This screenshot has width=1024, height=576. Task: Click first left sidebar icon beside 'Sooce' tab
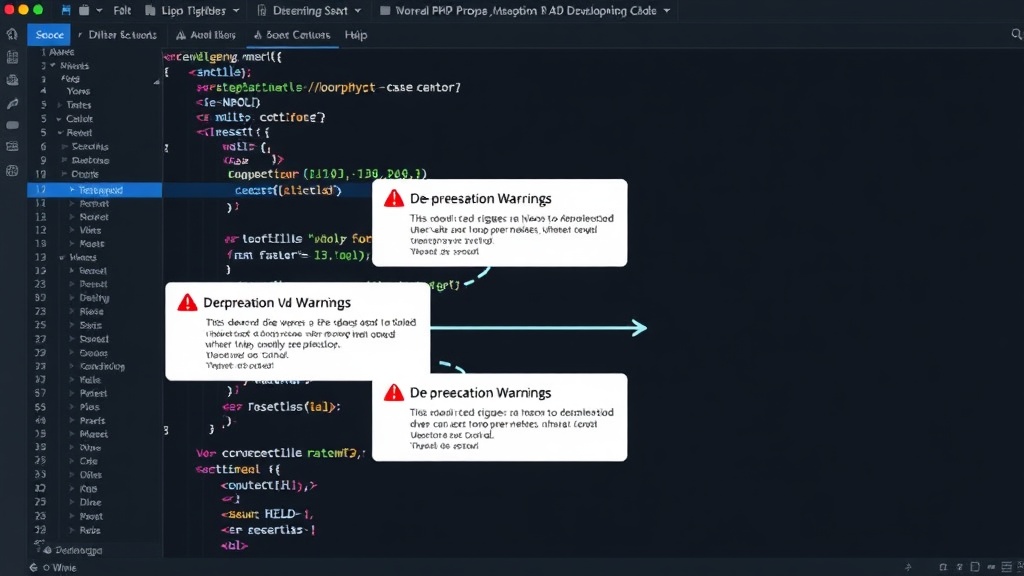pos(12,34)
